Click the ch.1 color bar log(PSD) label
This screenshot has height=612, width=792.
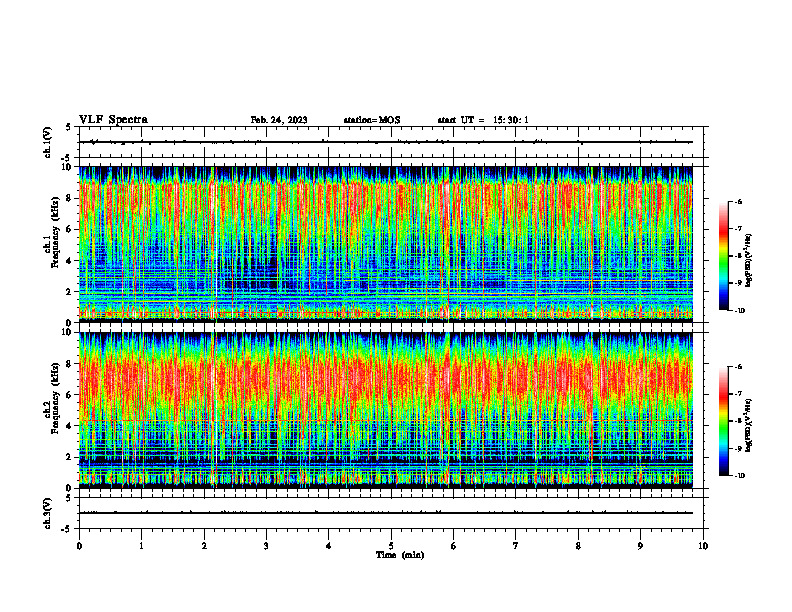[x=749, y=260]
